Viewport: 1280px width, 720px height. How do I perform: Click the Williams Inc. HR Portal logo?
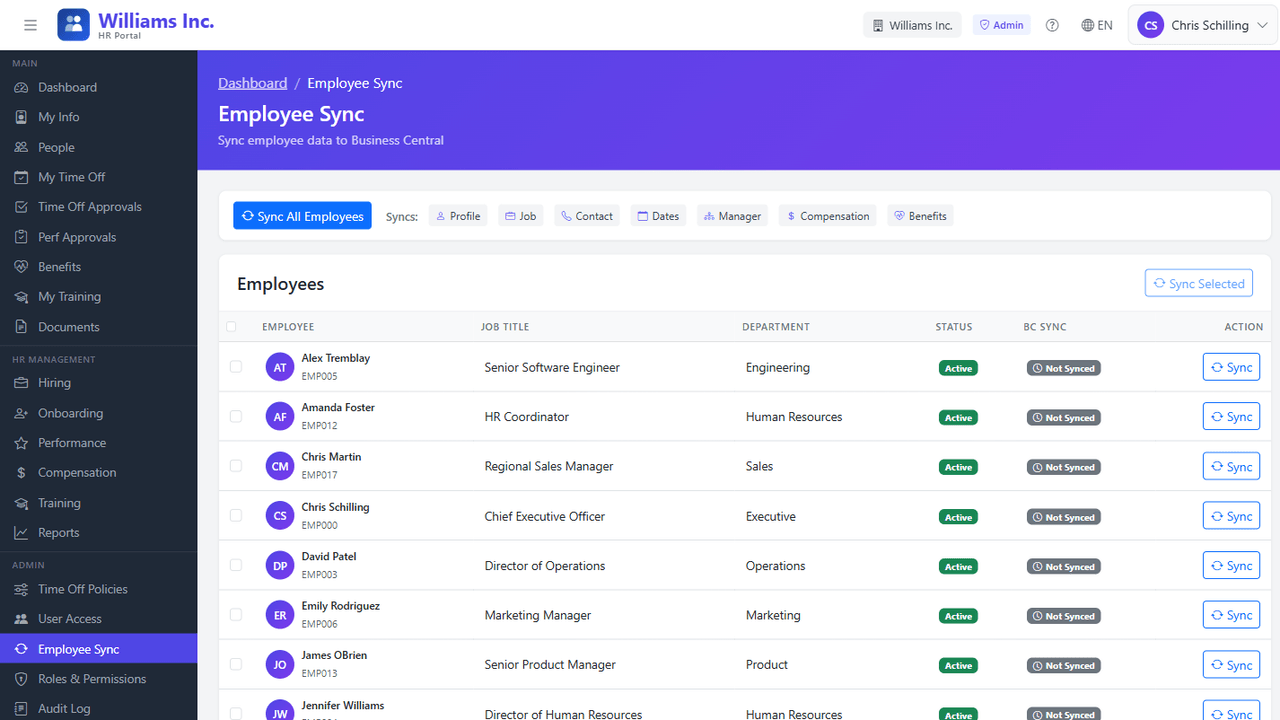[136, 25]
